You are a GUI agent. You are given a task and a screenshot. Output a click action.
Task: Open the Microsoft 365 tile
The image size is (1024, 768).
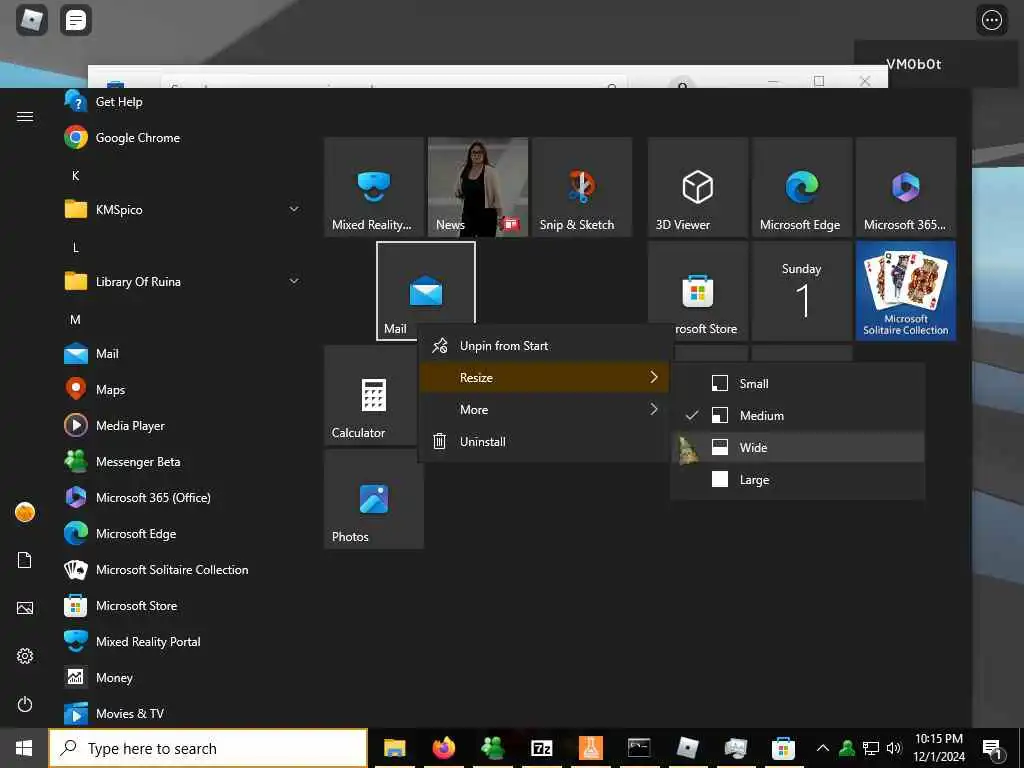coord(906,187)
